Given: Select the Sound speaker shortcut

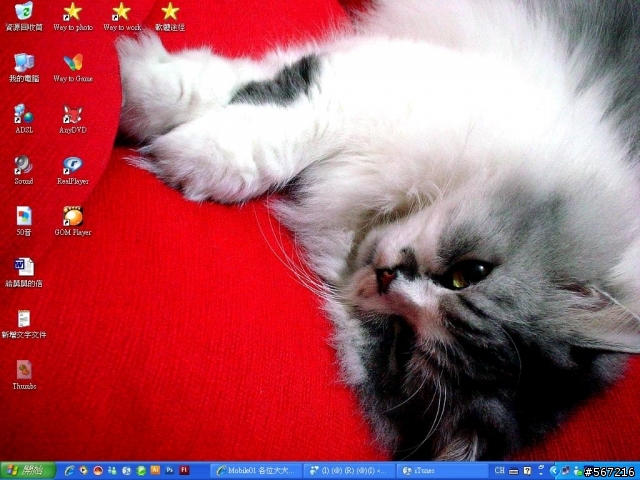Looking at the screenshot, I should click(24, 170).
